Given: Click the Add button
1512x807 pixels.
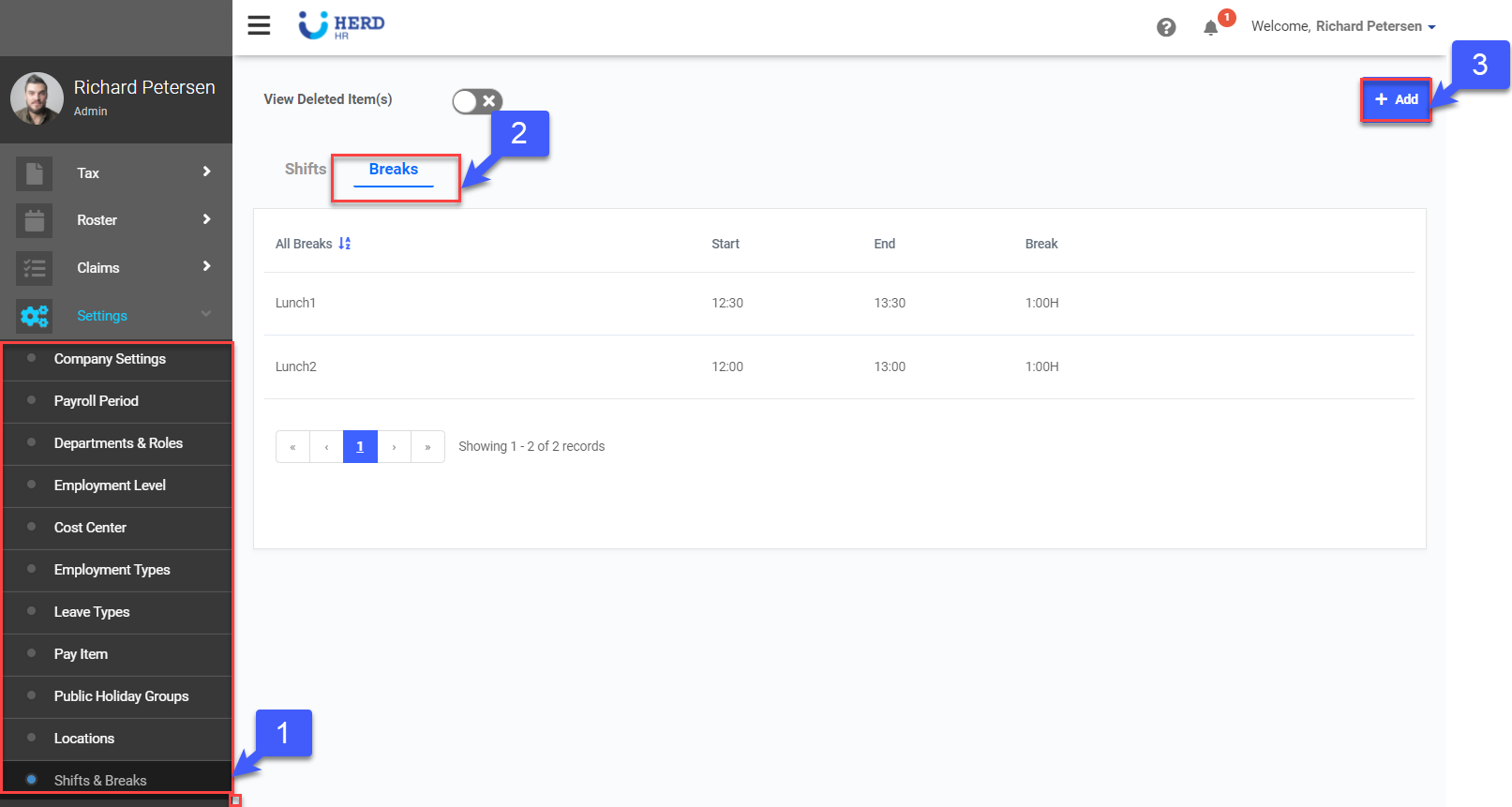Looking at the screenshot, I should (x=1396, y=99).
